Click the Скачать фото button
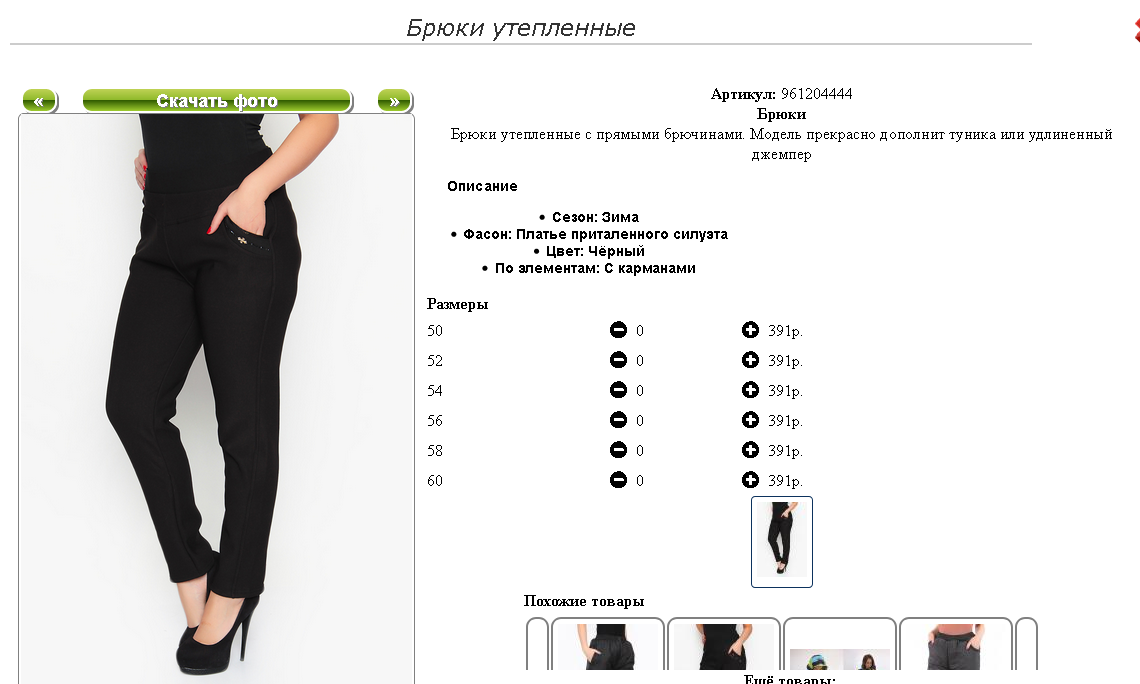1140x684 pixels. (x=217, y=100)
